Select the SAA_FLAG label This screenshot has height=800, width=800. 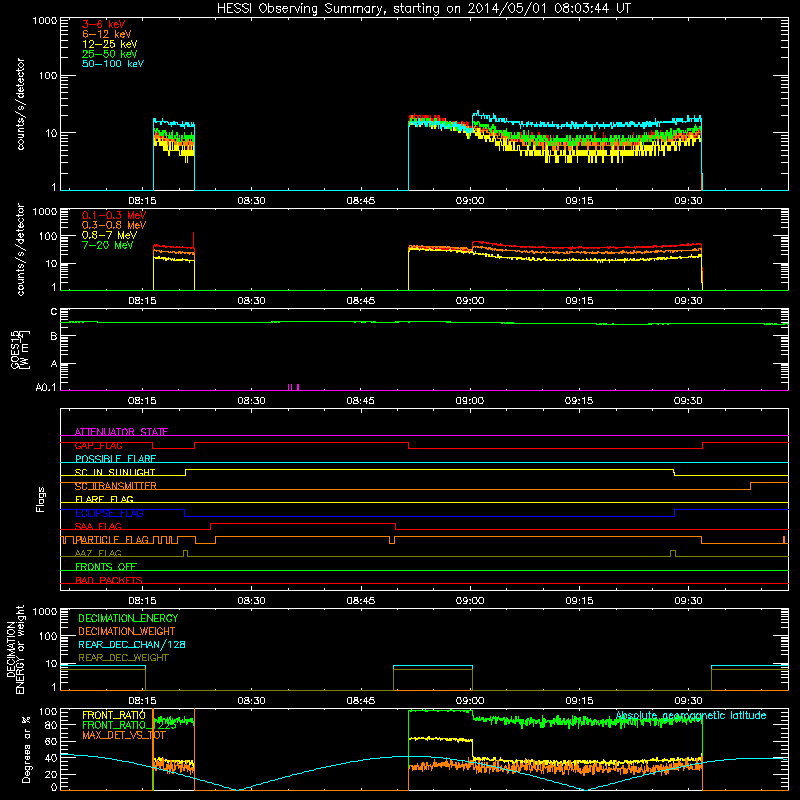(x=98, y=526)
